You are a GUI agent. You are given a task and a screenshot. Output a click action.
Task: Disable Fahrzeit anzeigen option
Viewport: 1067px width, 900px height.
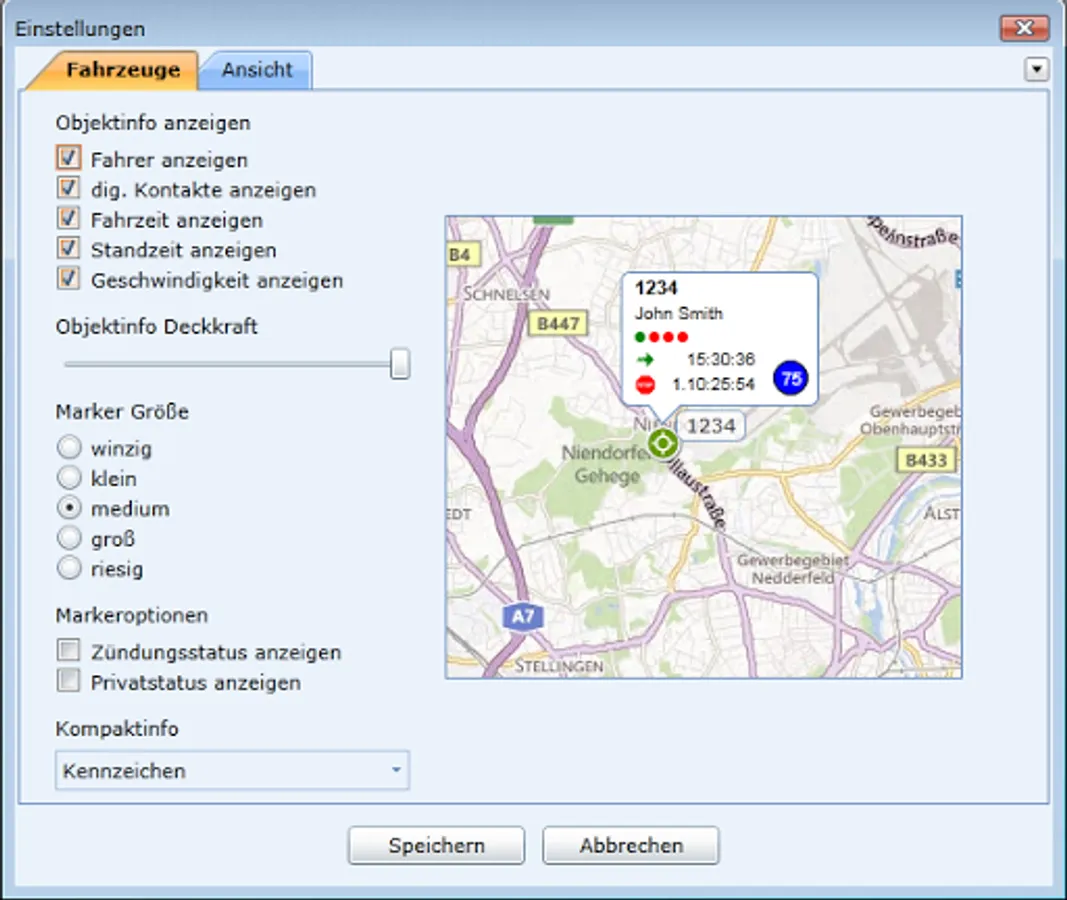pyautogui.click(x=68, y=219)
